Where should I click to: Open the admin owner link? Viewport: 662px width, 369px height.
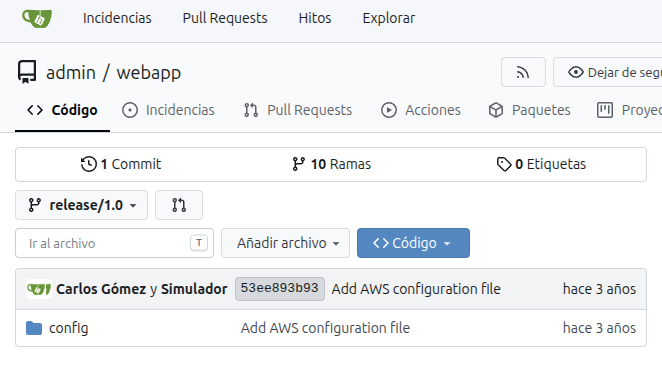[71, 73]
